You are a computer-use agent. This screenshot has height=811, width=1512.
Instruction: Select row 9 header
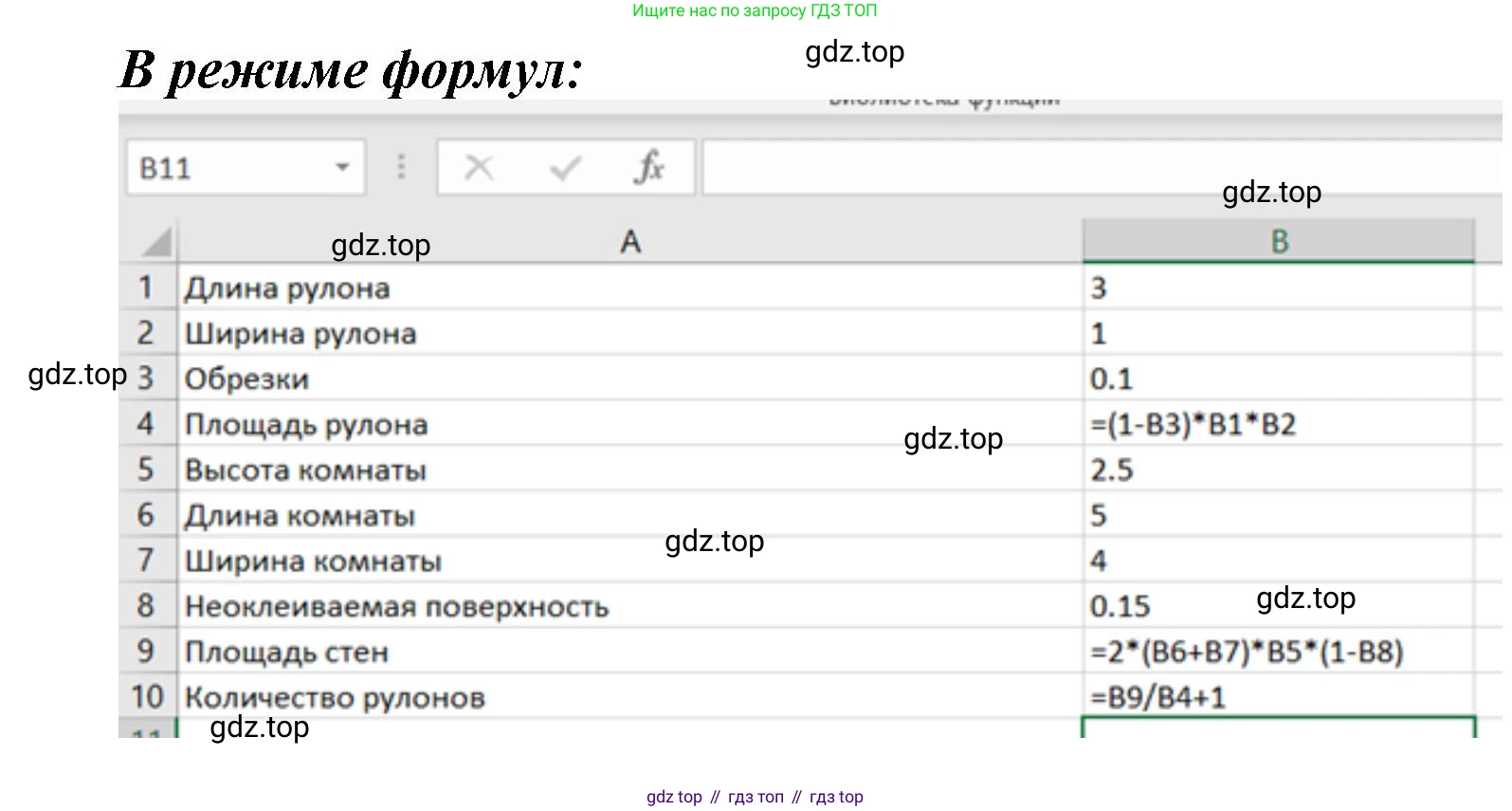[x=147, y=651]
